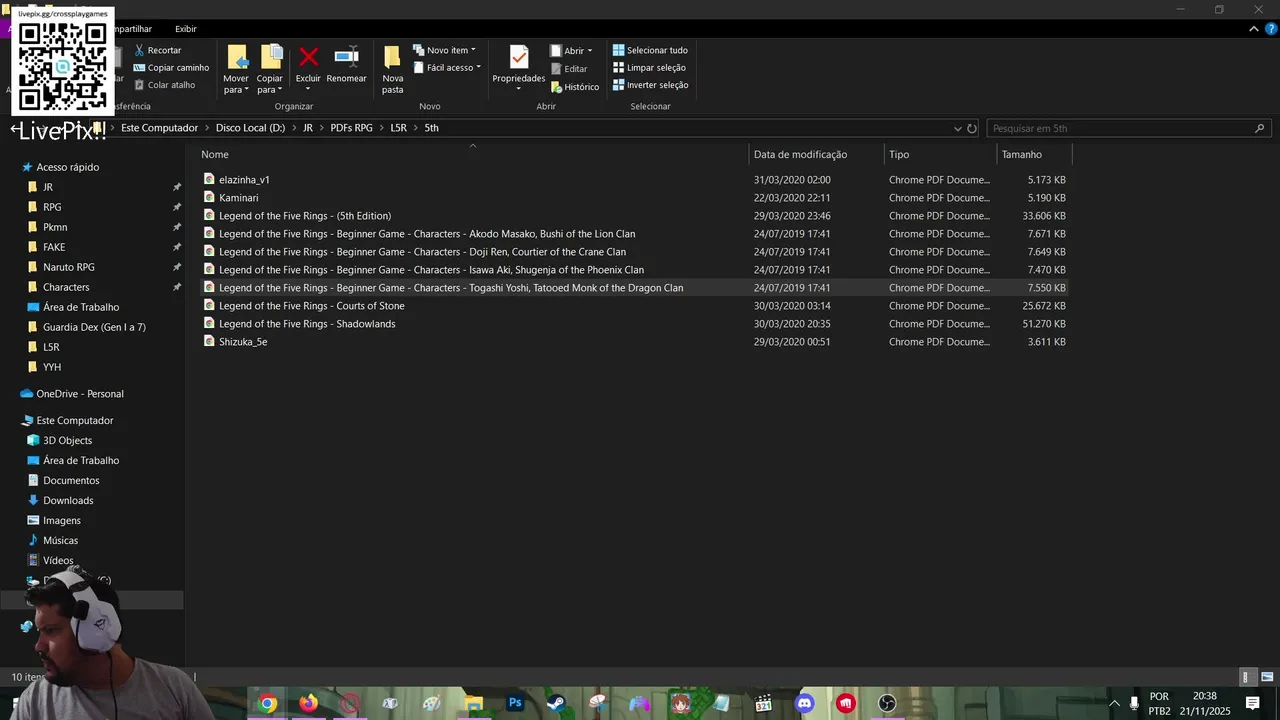1280x720 pixels.
Task: Click Limpar seleção
Action: coord(649,68)
